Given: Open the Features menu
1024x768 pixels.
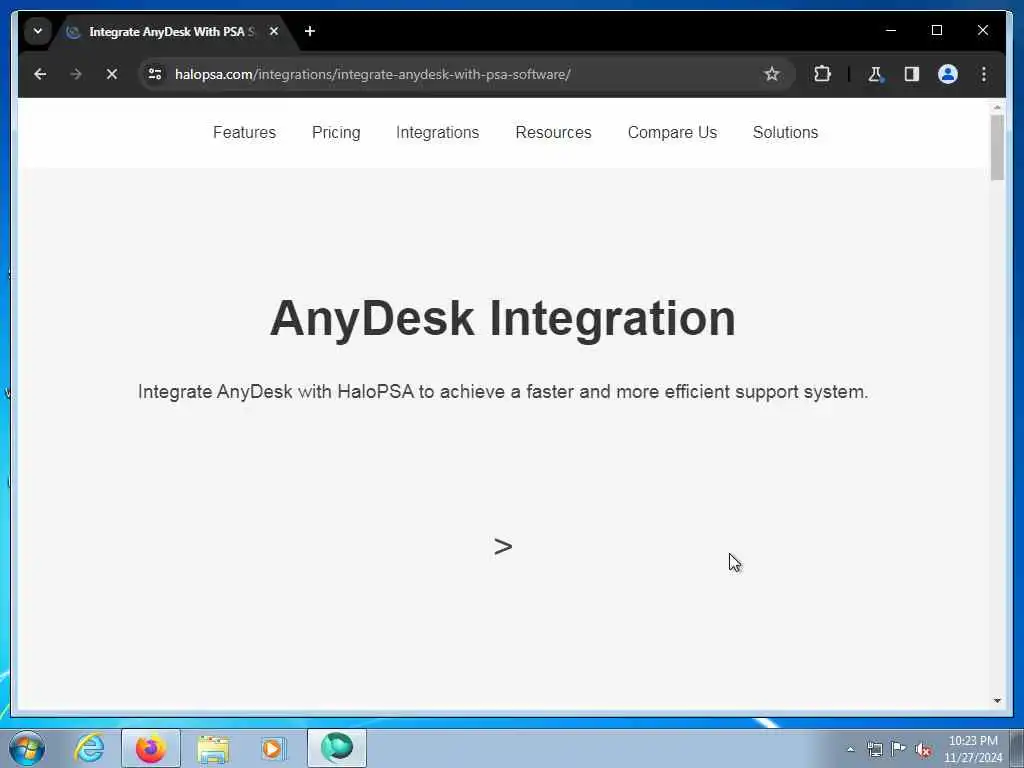Looking at the screenshot, I should point(244,133).
